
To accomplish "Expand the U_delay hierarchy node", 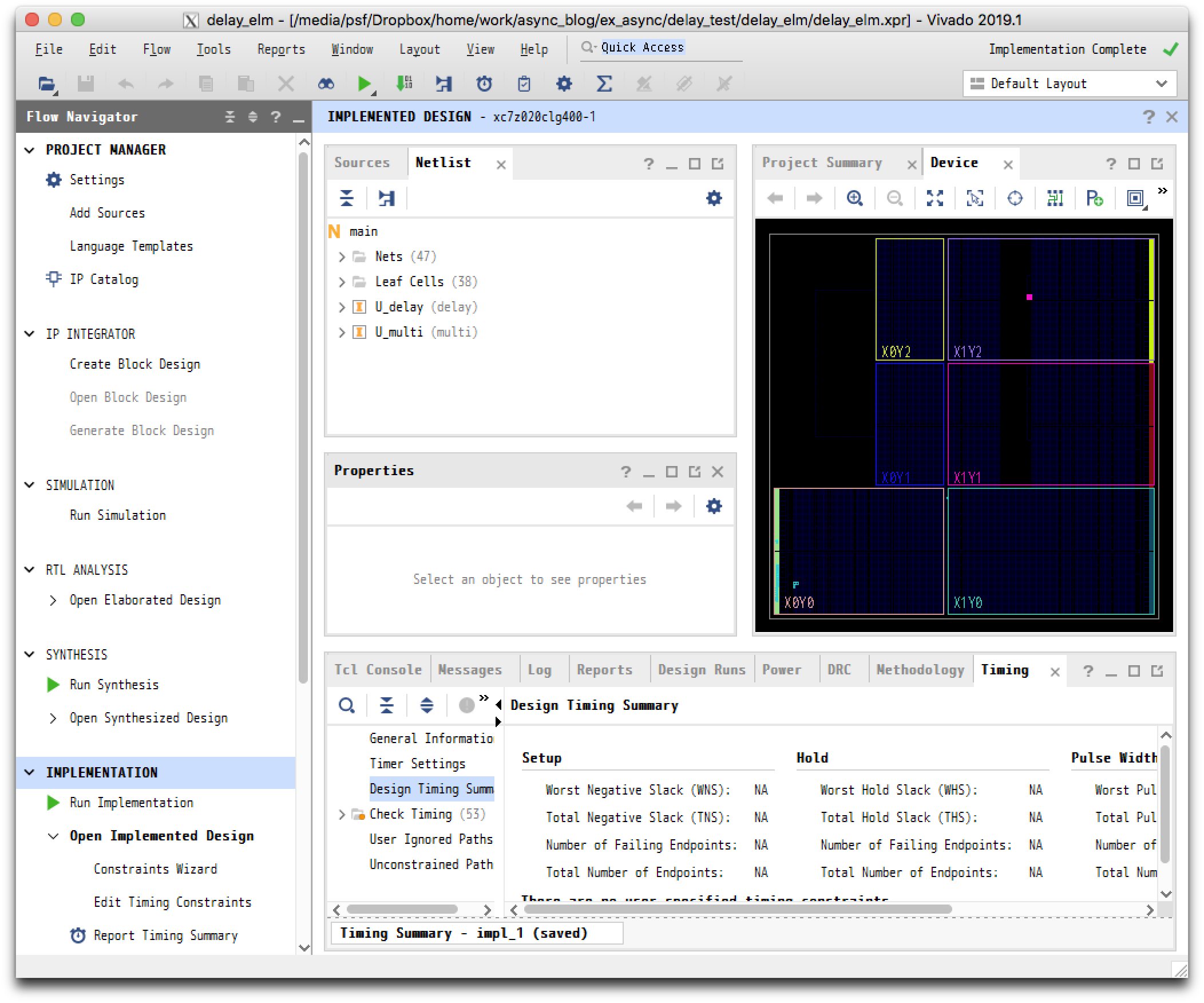I will pyautogui.click(x=342, y=307).
